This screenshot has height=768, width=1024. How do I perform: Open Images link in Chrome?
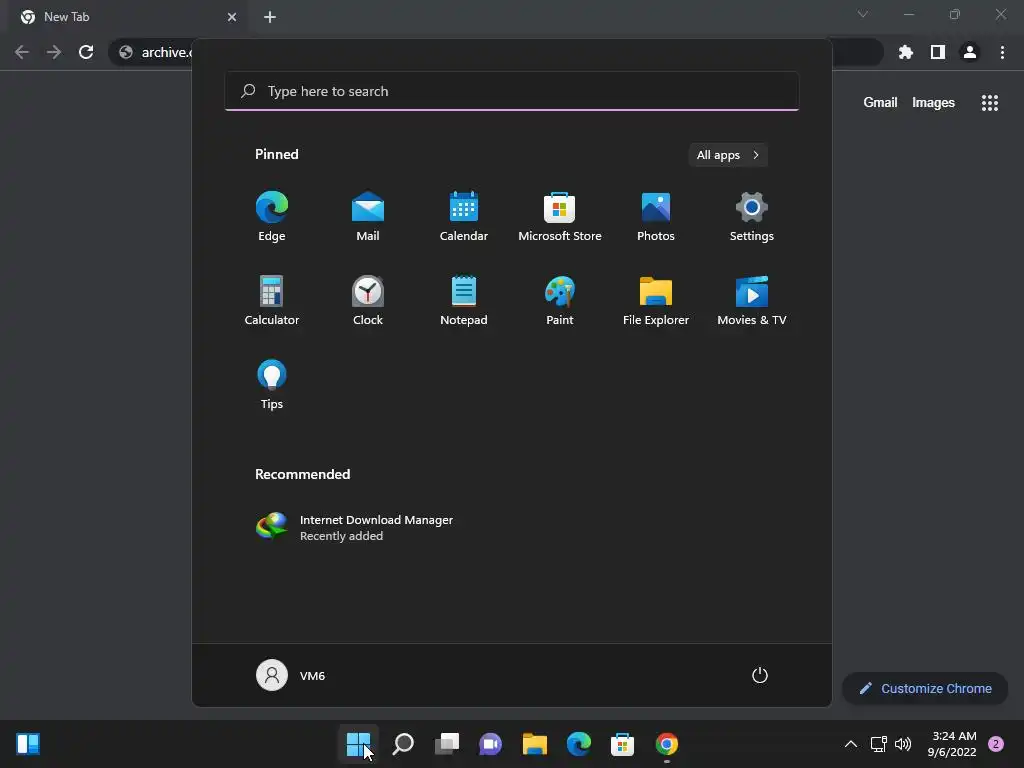tap(933, 103)
